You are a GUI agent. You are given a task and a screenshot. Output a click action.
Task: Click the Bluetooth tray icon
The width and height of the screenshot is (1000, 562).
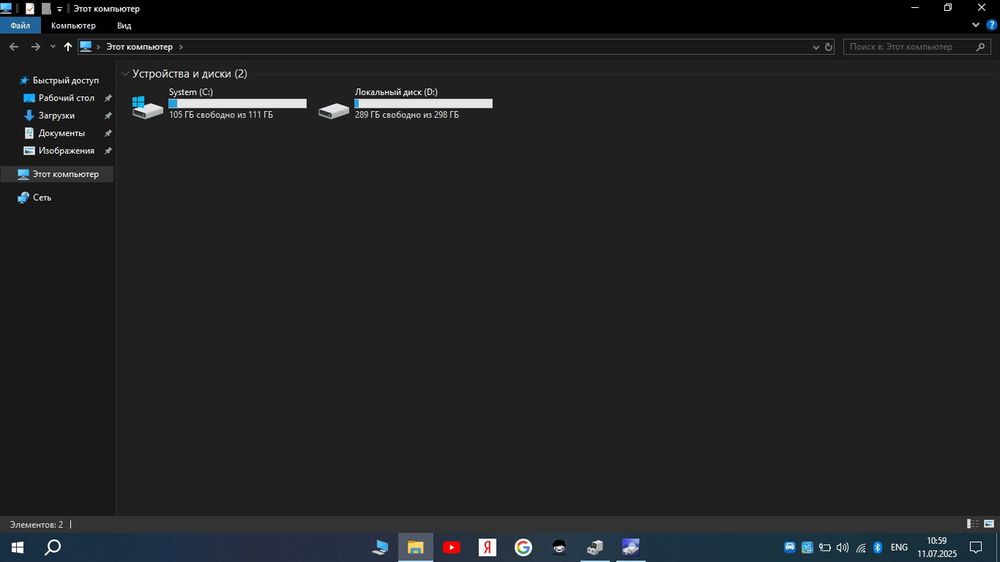[878, 547]
